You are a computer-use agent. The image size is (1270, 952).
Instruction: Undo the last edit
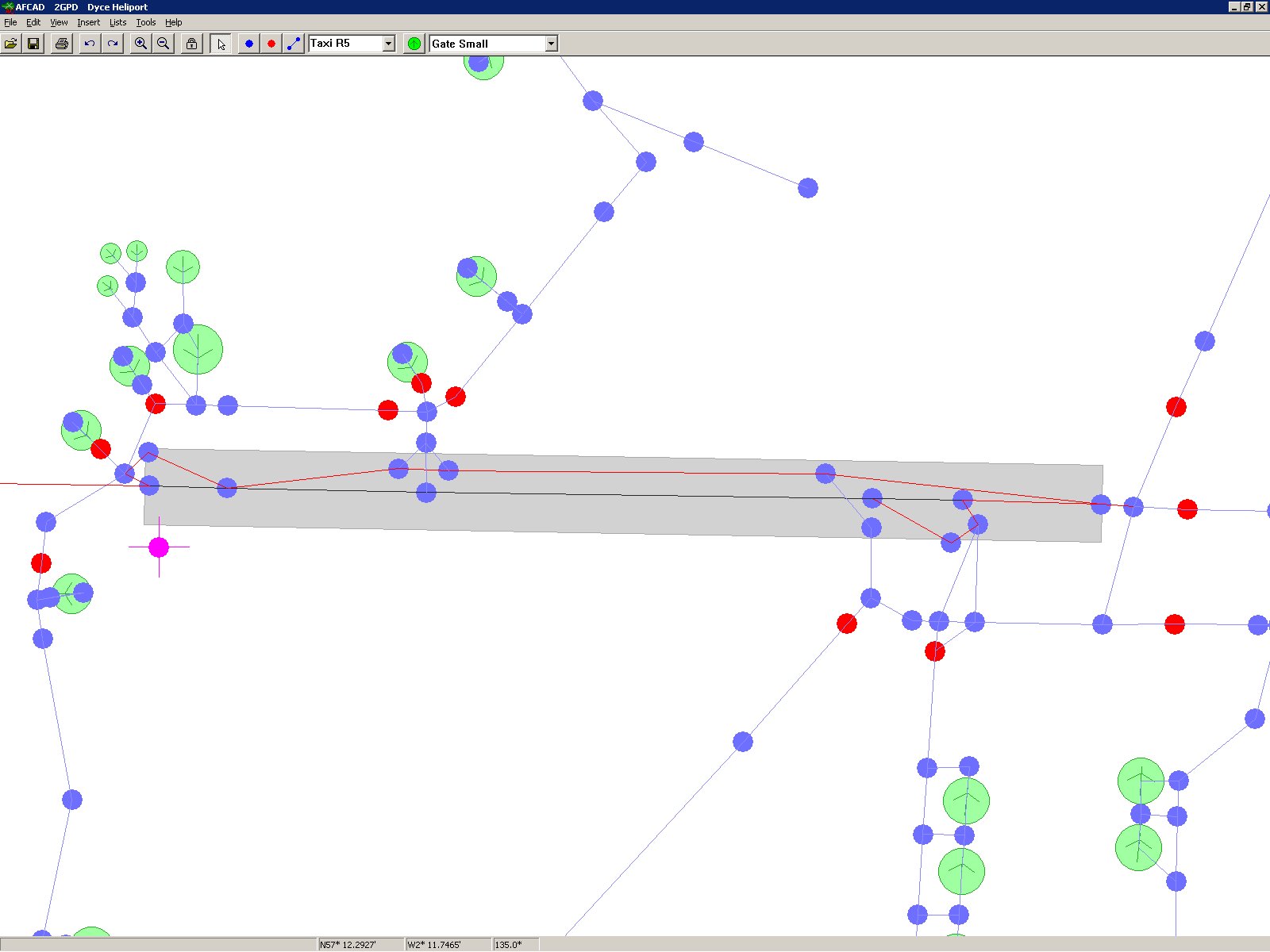point(90,44)
